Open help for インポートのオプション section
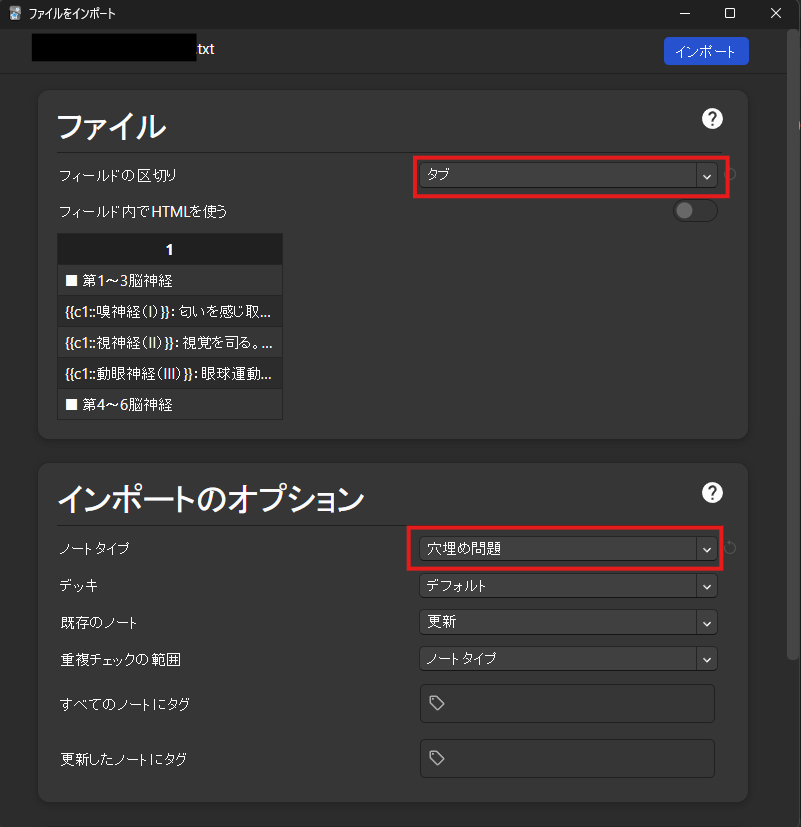The width and height of the screenshot is (801, 827). [x=712, y=492]
